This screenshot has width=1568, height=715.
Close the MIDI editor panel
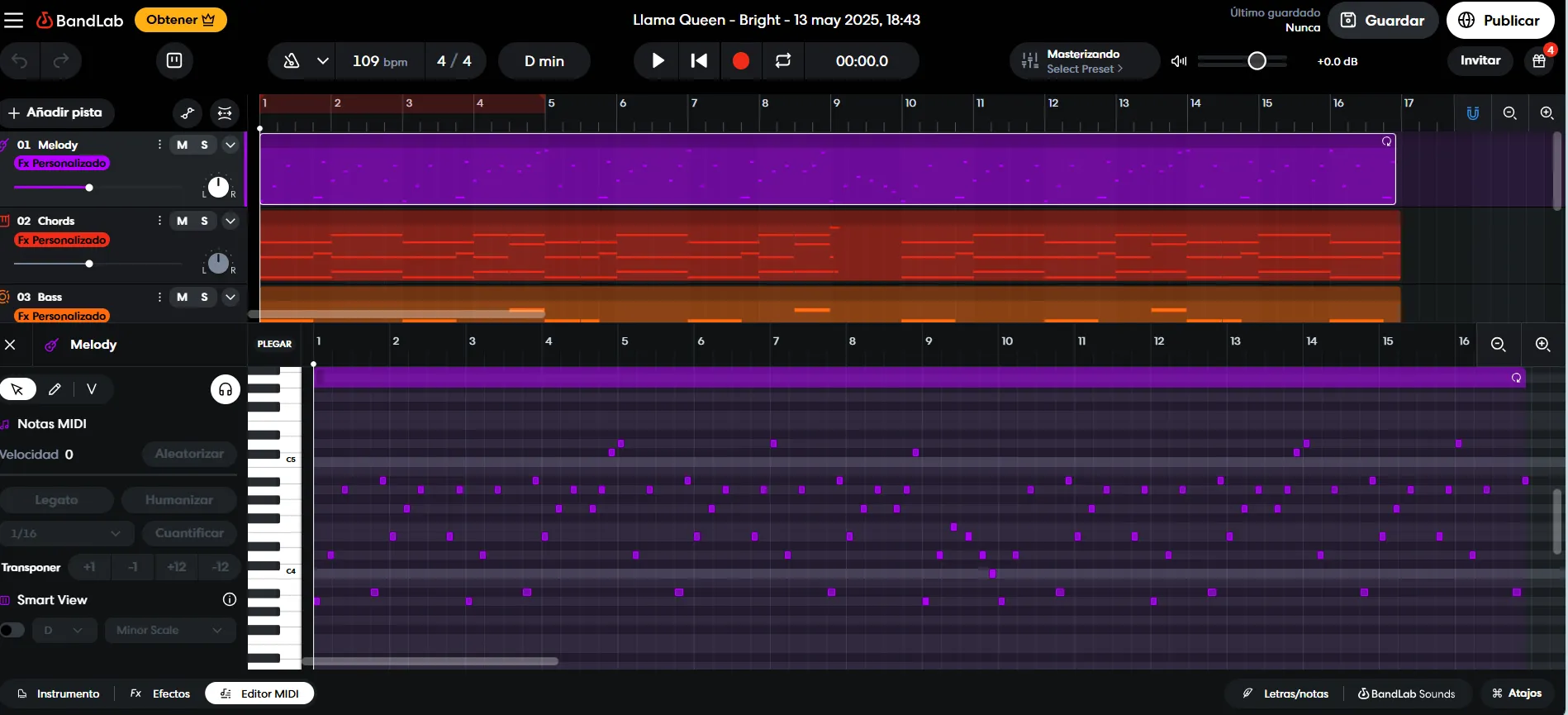(10, 345)
